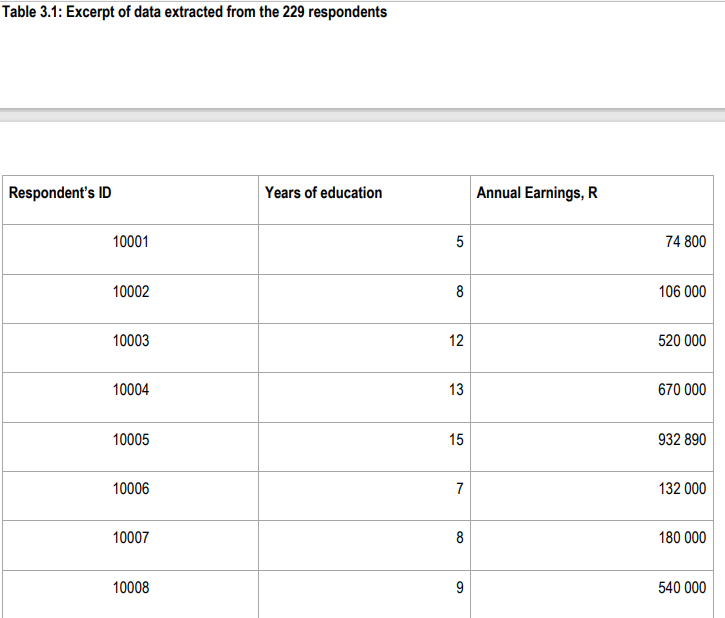Click annual earnings value 520 000

point(682,341)
